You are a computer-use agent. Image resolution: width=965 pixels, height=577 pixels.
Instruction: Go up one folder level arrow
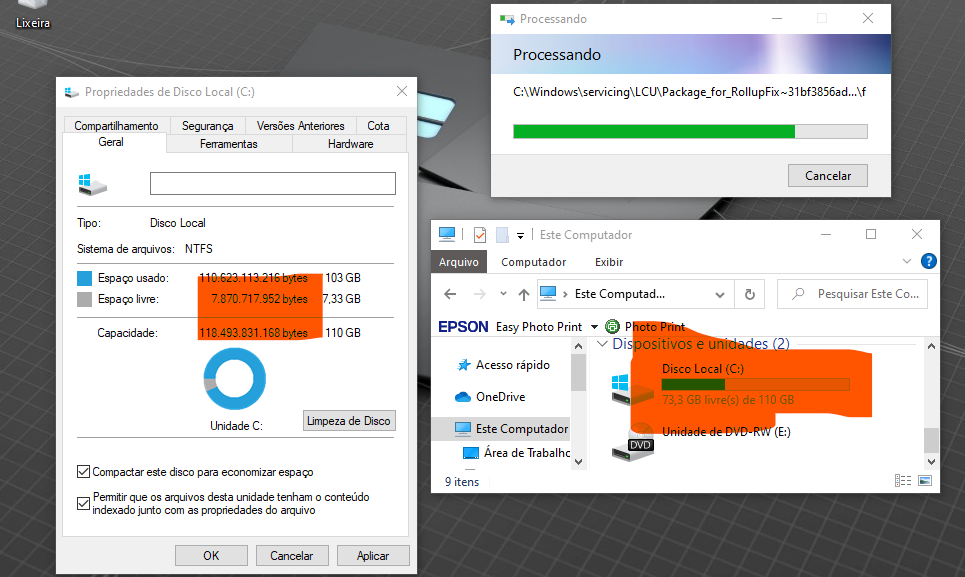pyautogui.click(x=524, y=294)
